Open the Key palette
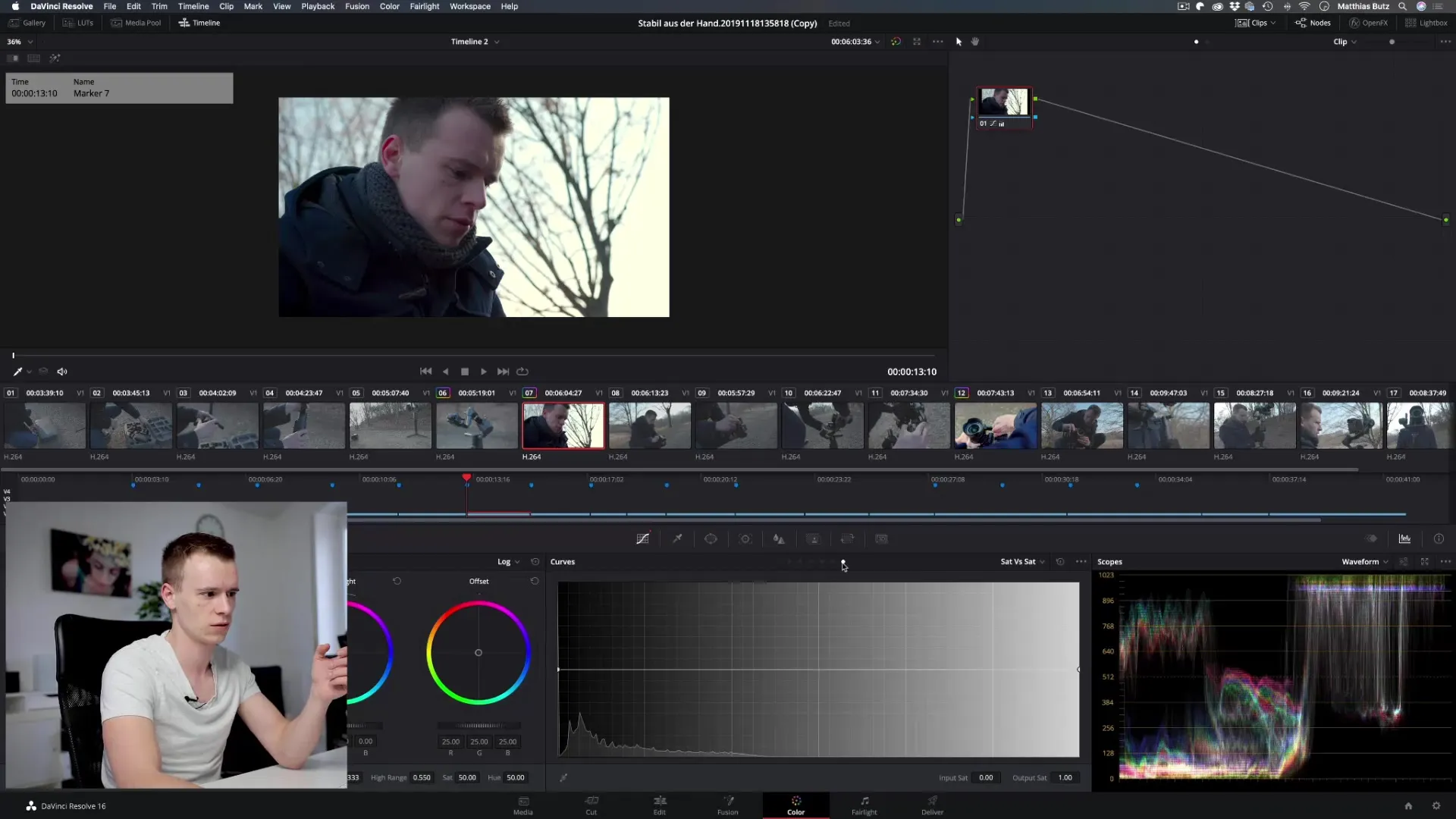The height and width of the screenshot is (819, 1456). [x=813, y=538]
